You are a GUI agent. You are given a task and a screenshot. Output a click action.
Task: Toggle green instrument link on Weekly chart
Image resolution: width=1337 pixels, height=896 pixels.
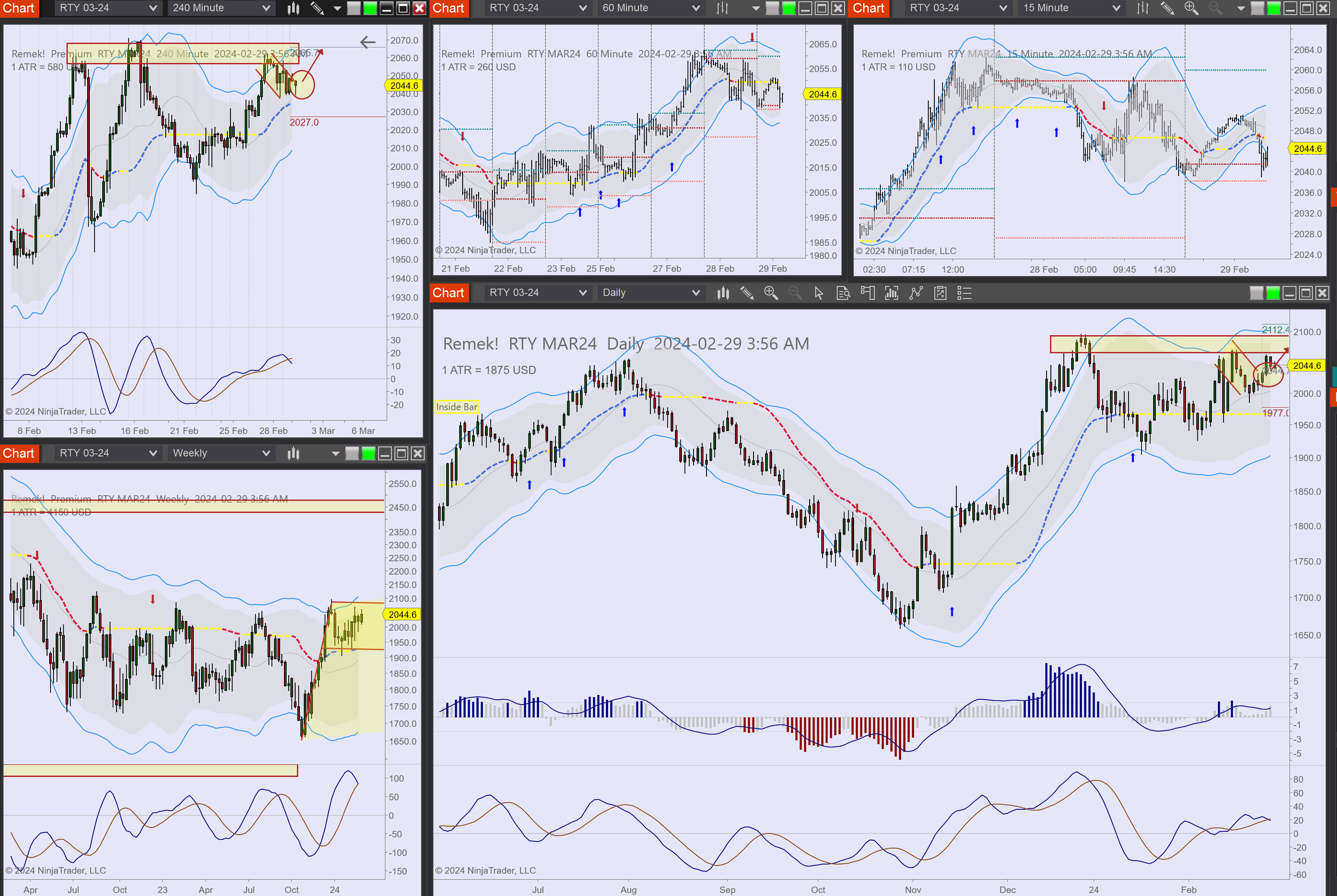pyautogui.click(x=368, y=454)
